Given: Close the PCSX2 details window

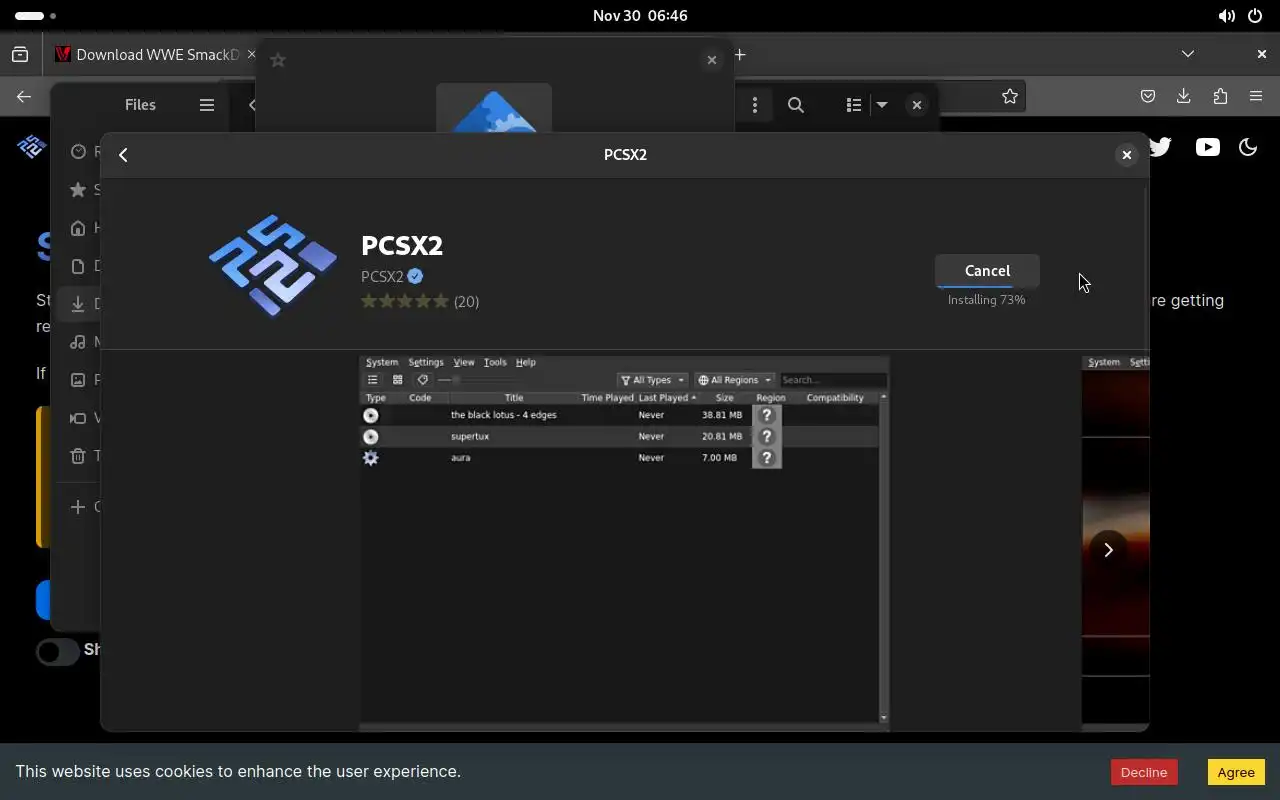Looking at the screenshot, I should coord(1126,155).
